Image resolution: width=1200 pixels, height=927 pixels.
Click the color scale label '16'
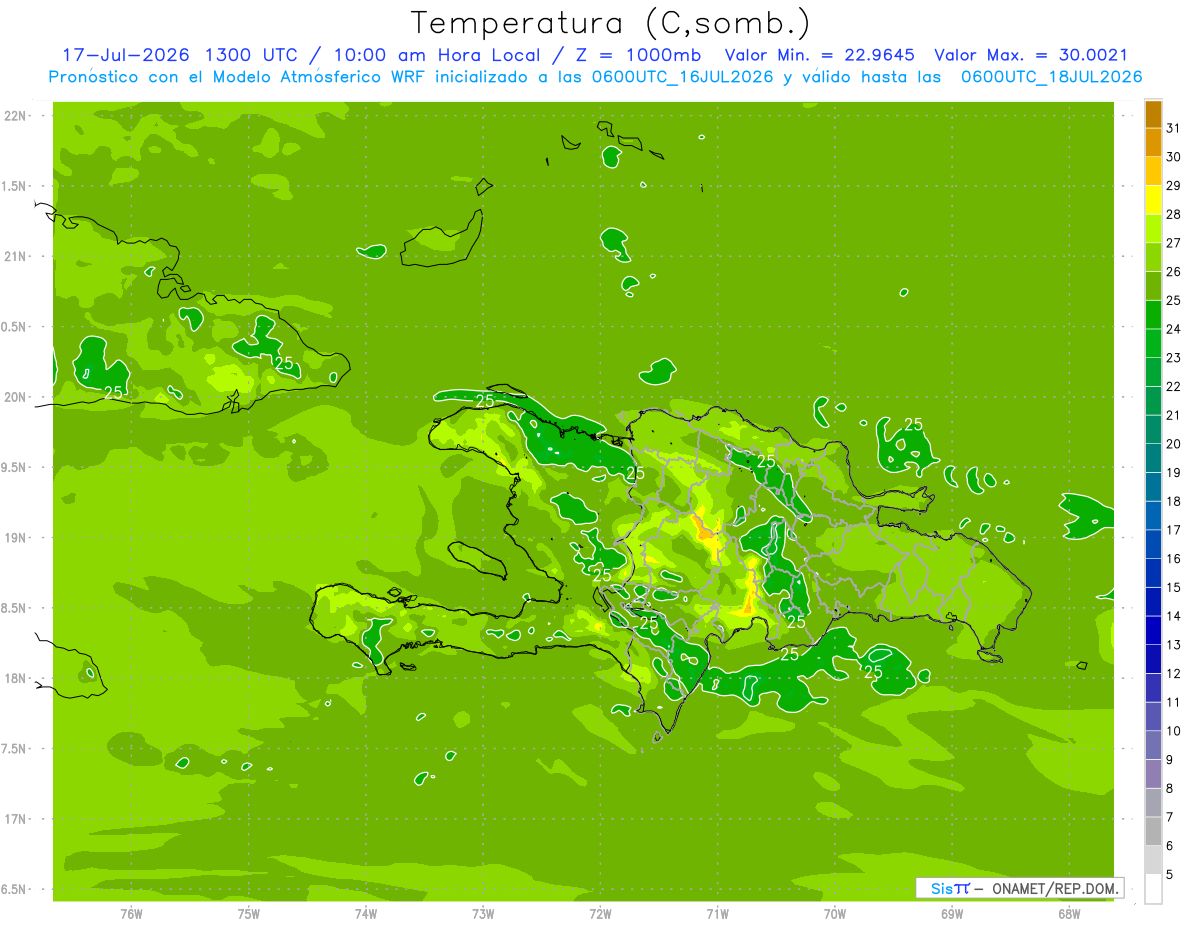pyautogui.click(x=1174, y=559)
